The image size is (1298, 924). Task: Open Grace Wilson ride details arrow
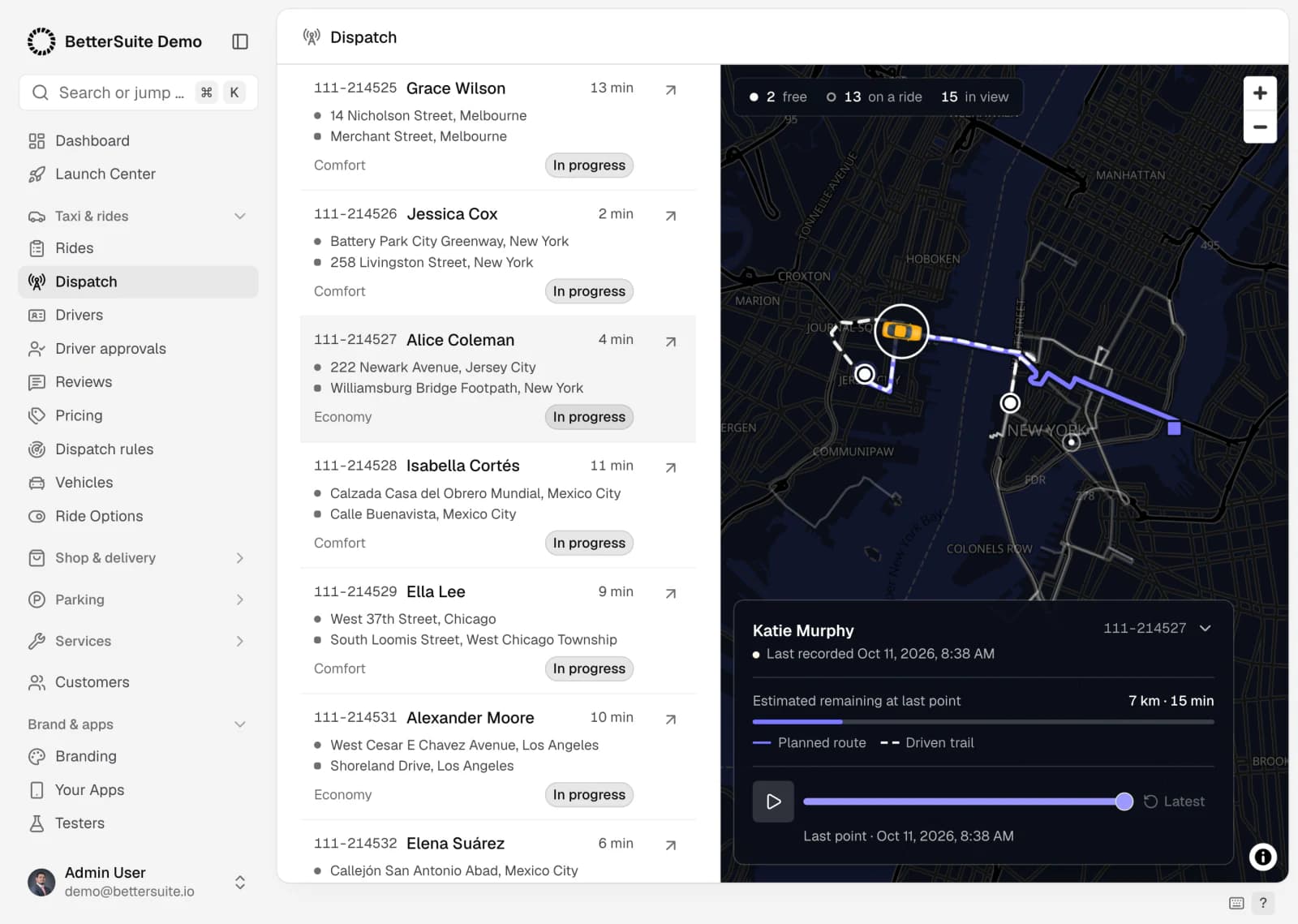click(x=671, y=90)
